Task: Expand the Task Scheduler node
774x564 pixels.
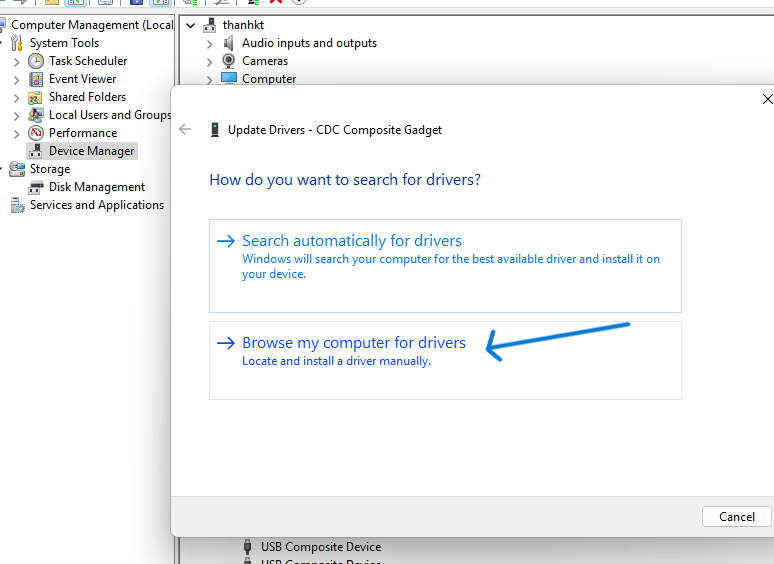Action: click(x=16, y=61)
